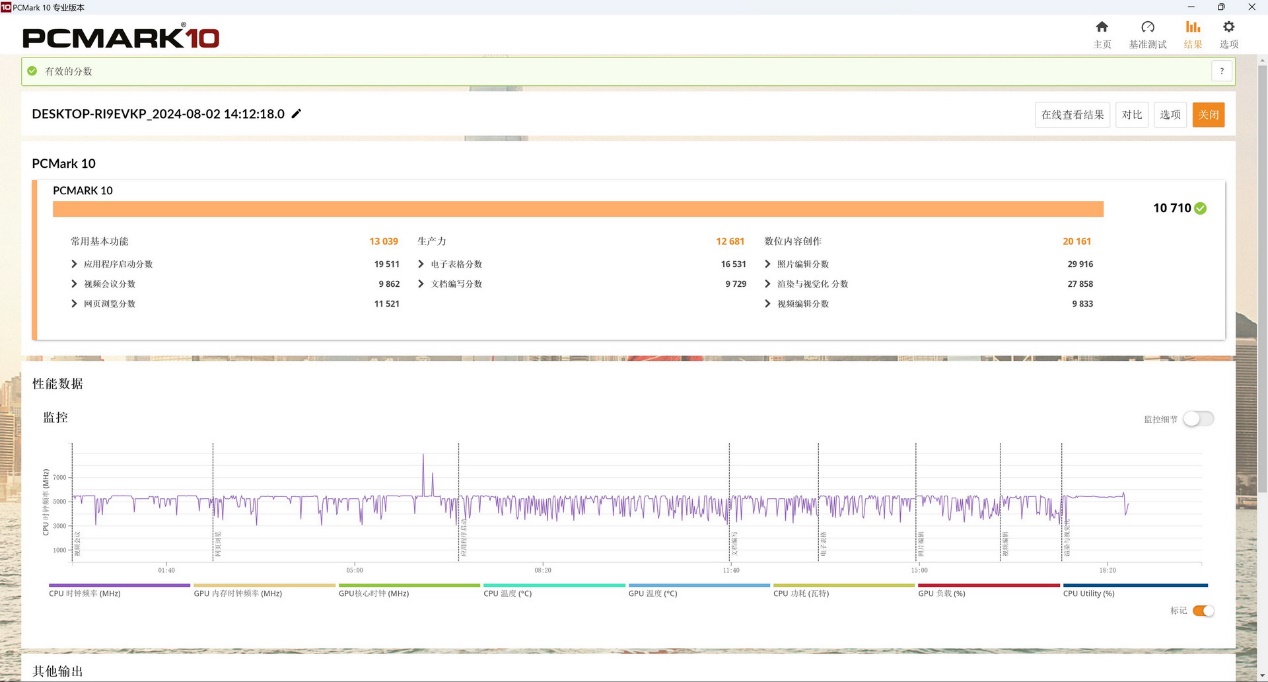Viewport: 1268px width, 682px height.
Task: Expand the app startup score (应用程序启动分数) row
Action: [75, 264]
